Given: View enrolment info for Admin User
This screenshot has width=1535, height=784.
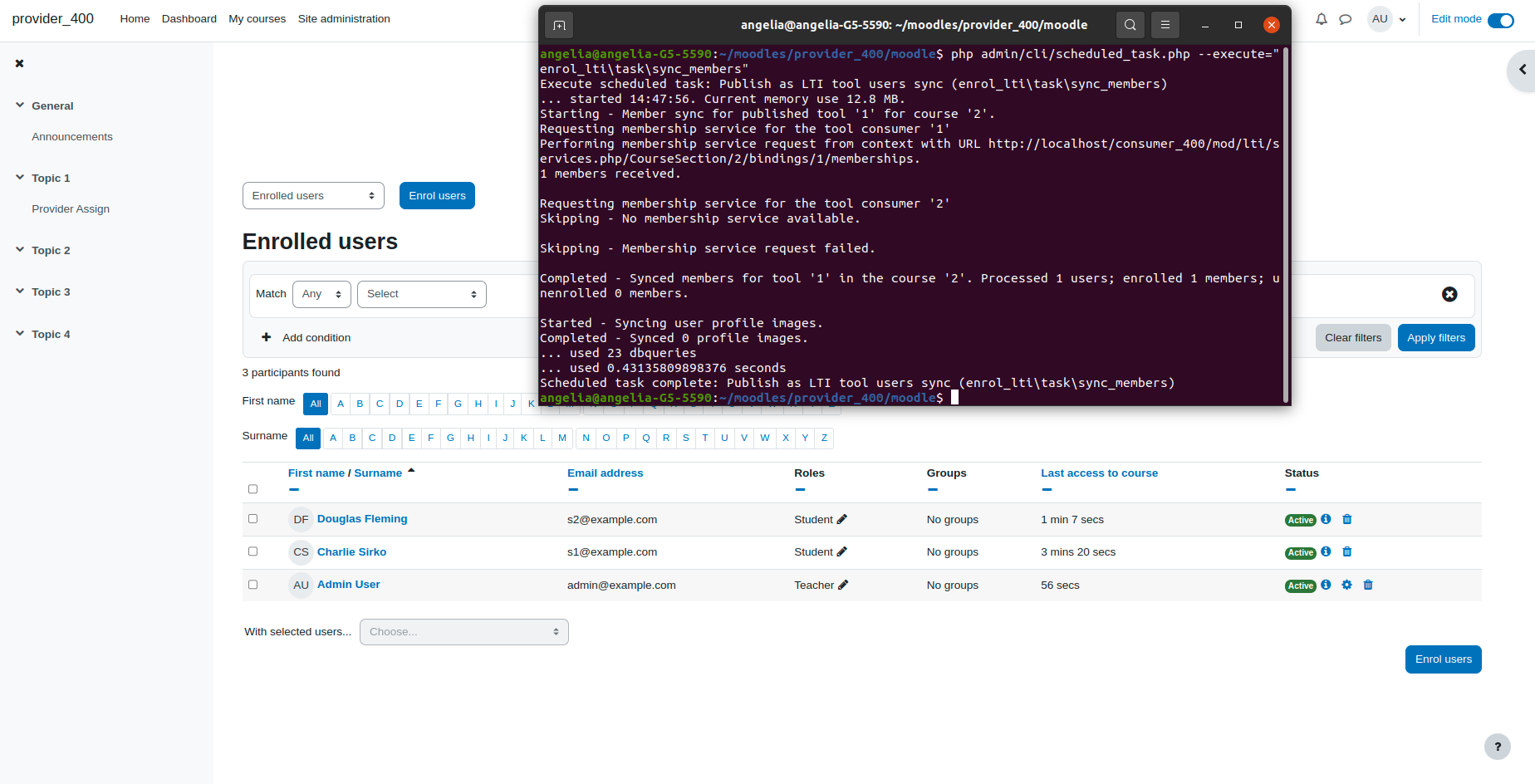Looking at the screenshot, I should click(1326, 585).
